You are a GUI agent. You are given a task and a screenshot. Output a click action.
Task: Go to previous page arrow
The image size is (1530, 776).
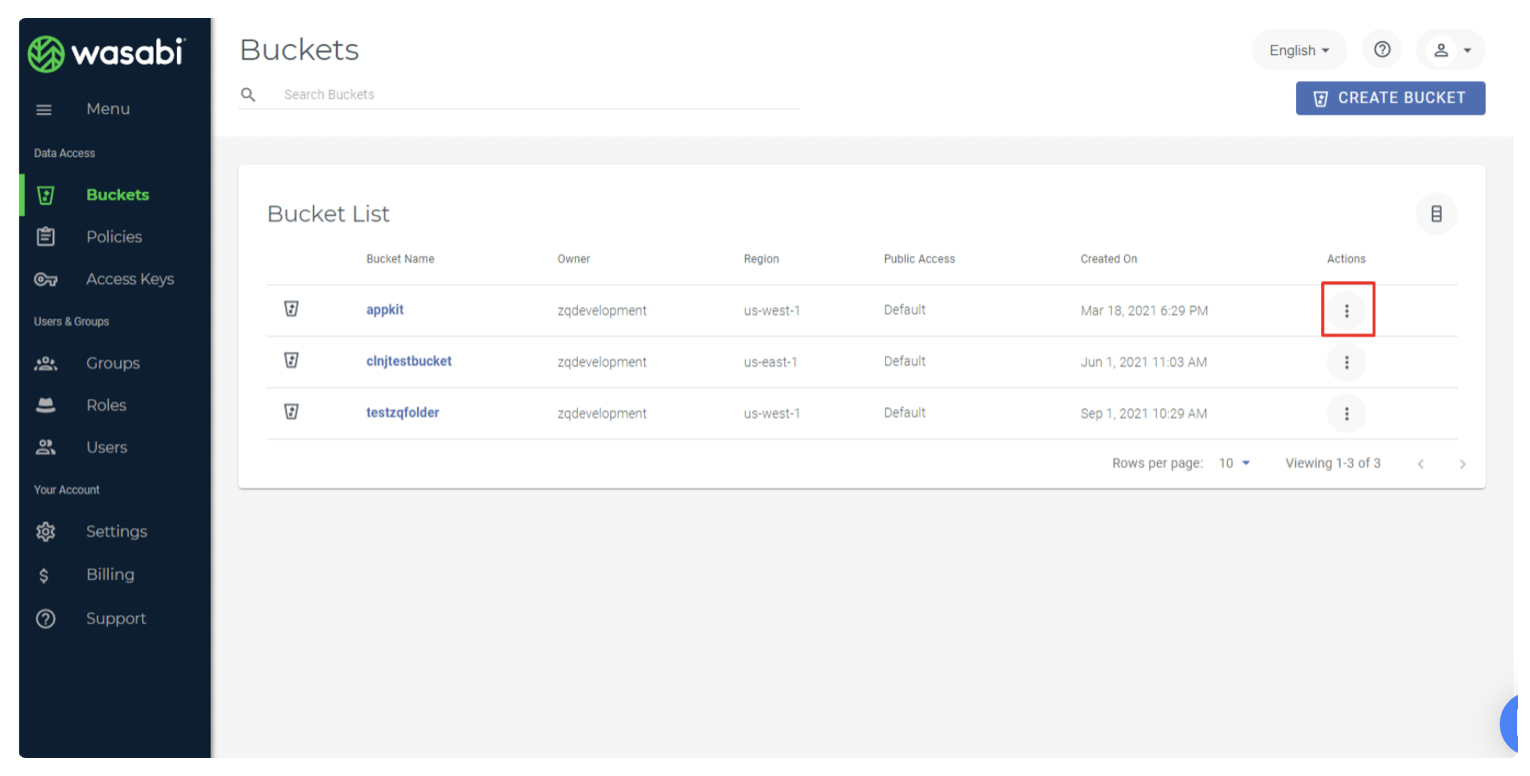pyautogui.click(x=1420, y=464)
